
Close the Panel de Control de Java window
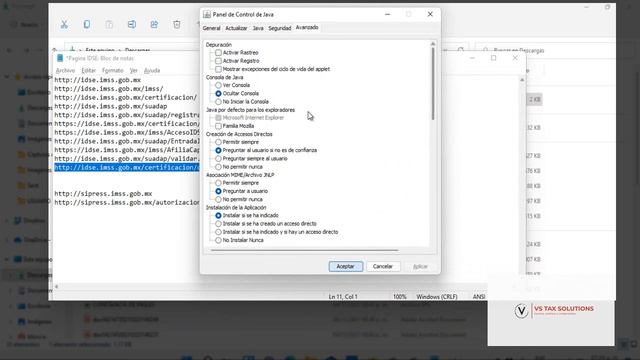430,14
